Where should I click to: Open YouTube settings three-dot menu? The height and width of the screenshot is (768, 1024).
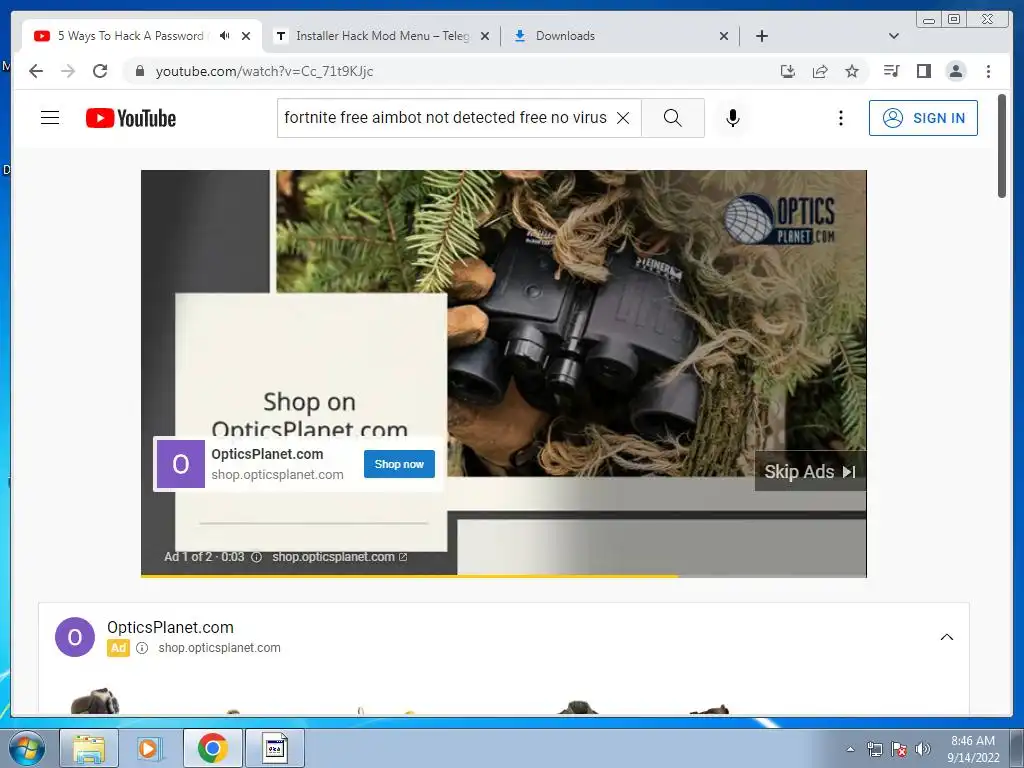(840, 118)
